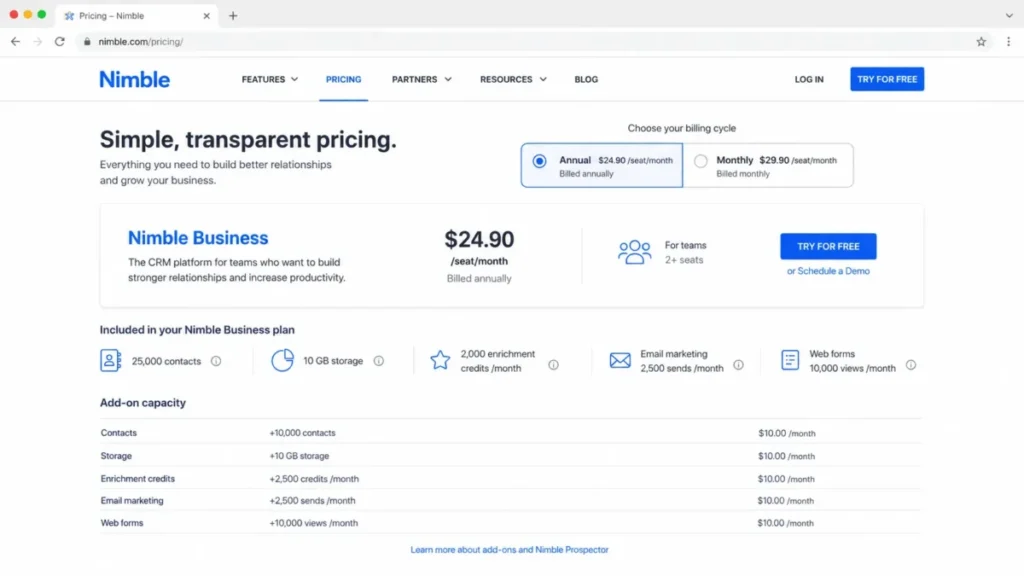
Task: Click the site lock icon in the address bar
Action: [87, 41]
